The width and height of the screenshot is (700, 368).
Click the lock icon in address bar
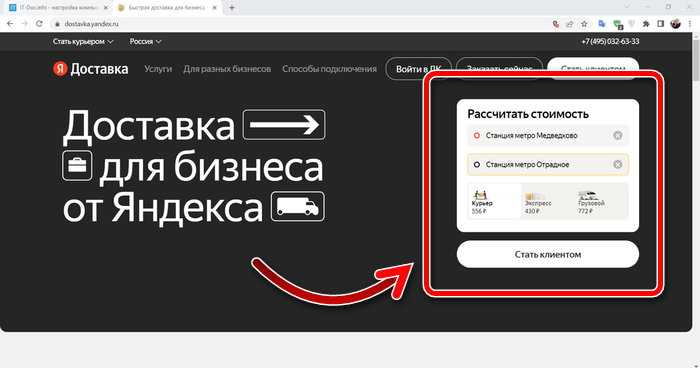(x=57, y=24)
